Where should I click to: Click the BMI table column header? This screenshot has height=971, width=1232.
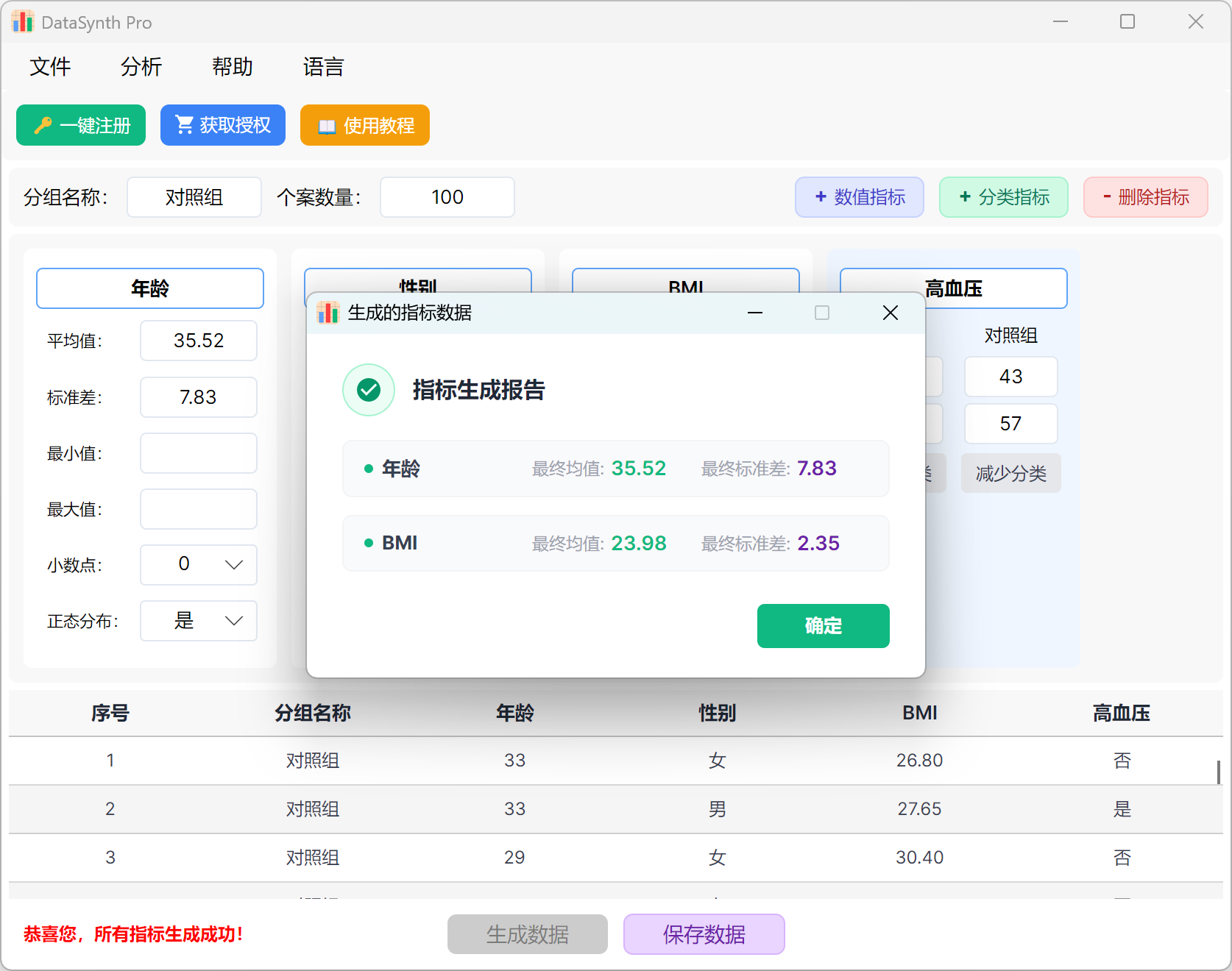920,713
